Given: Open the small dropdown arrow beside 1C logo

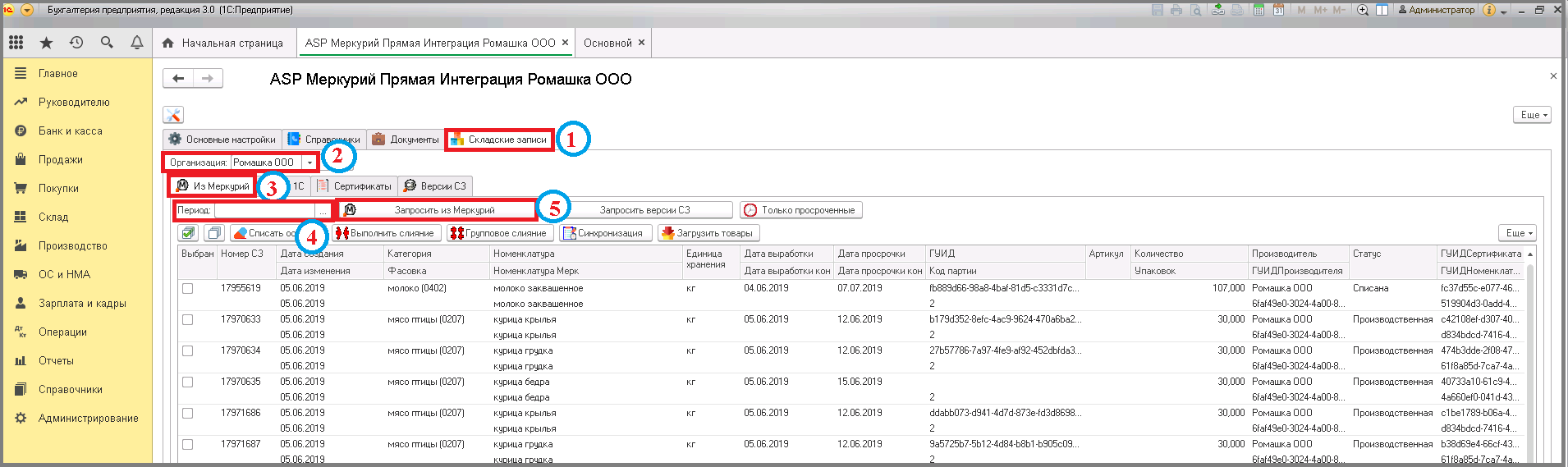Looking at the screenshot, I should (27, 10).
